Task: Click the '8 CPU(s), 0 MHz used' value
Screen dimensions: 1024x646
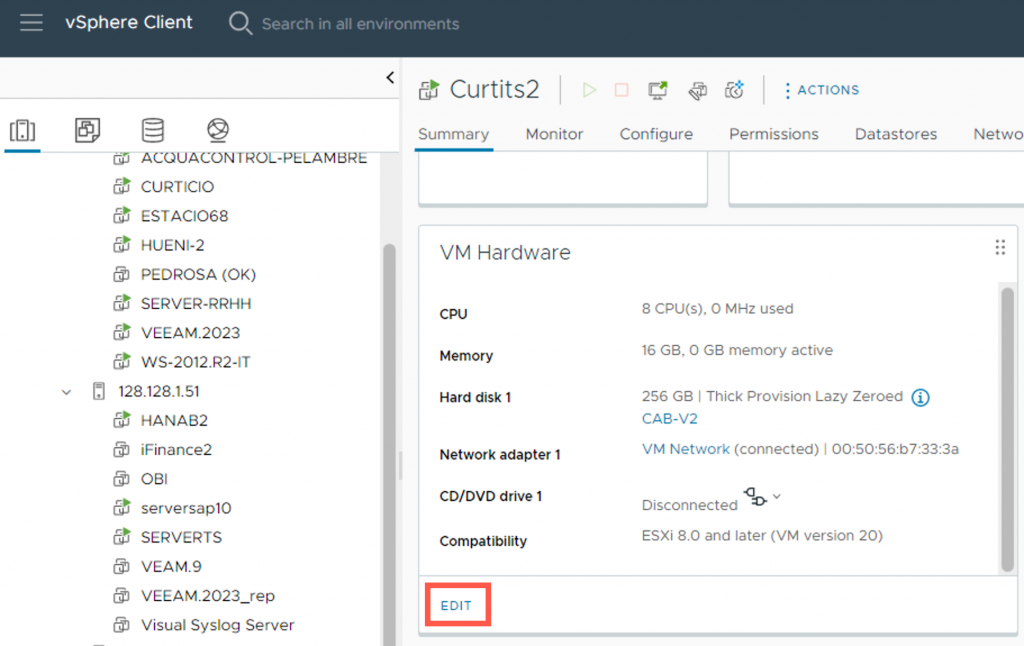Action: click(x=717, y=309)
